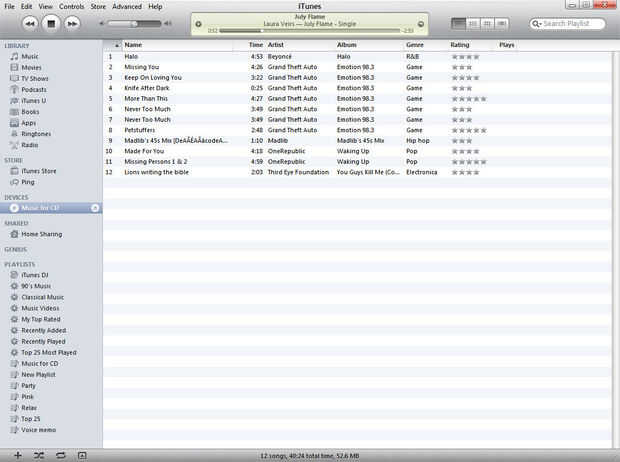Open the File menu
This screenshot has height=462, width=620.
tap(9, 6)
